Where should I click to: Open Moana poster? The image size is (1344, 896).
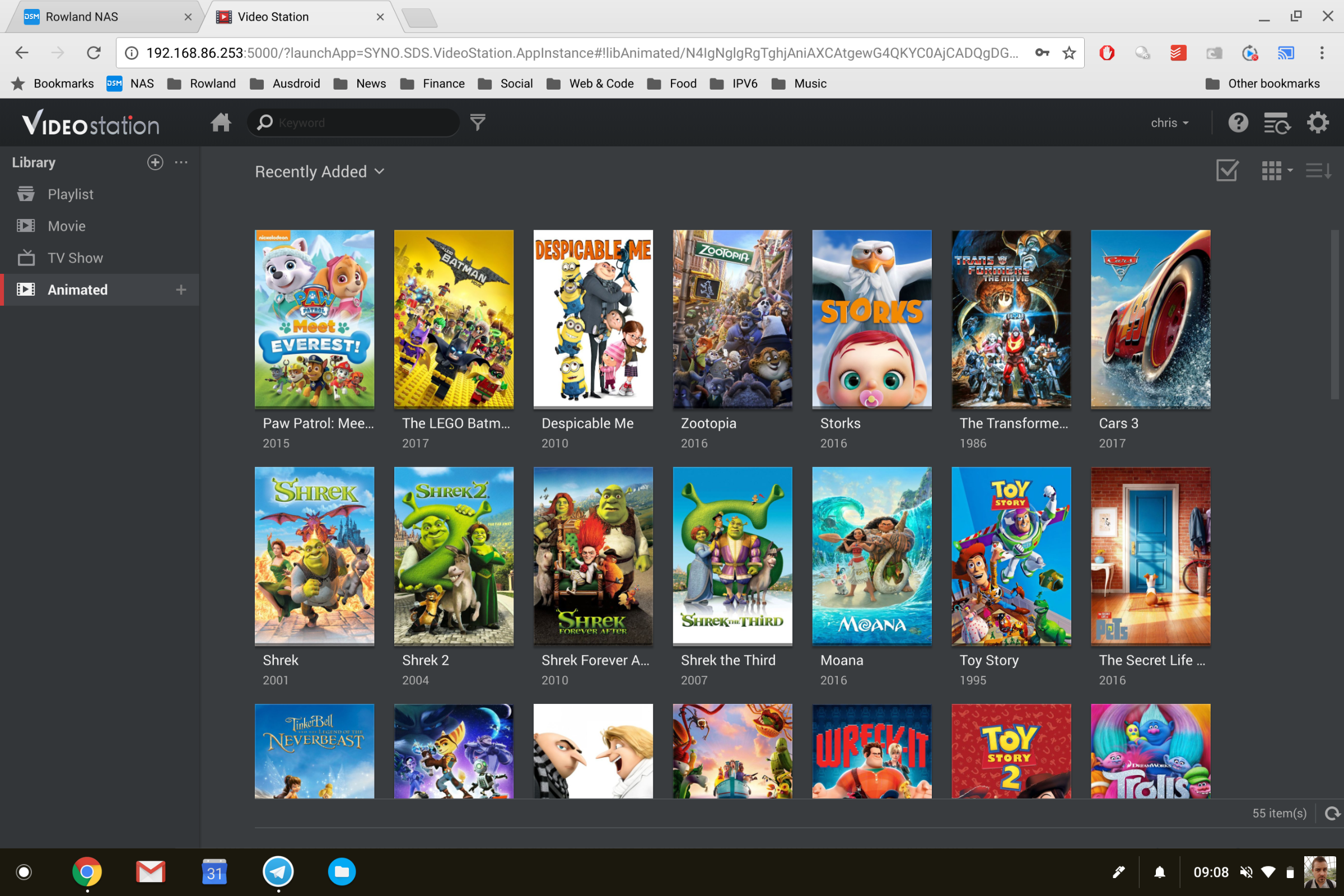click(x=872, y=556)
